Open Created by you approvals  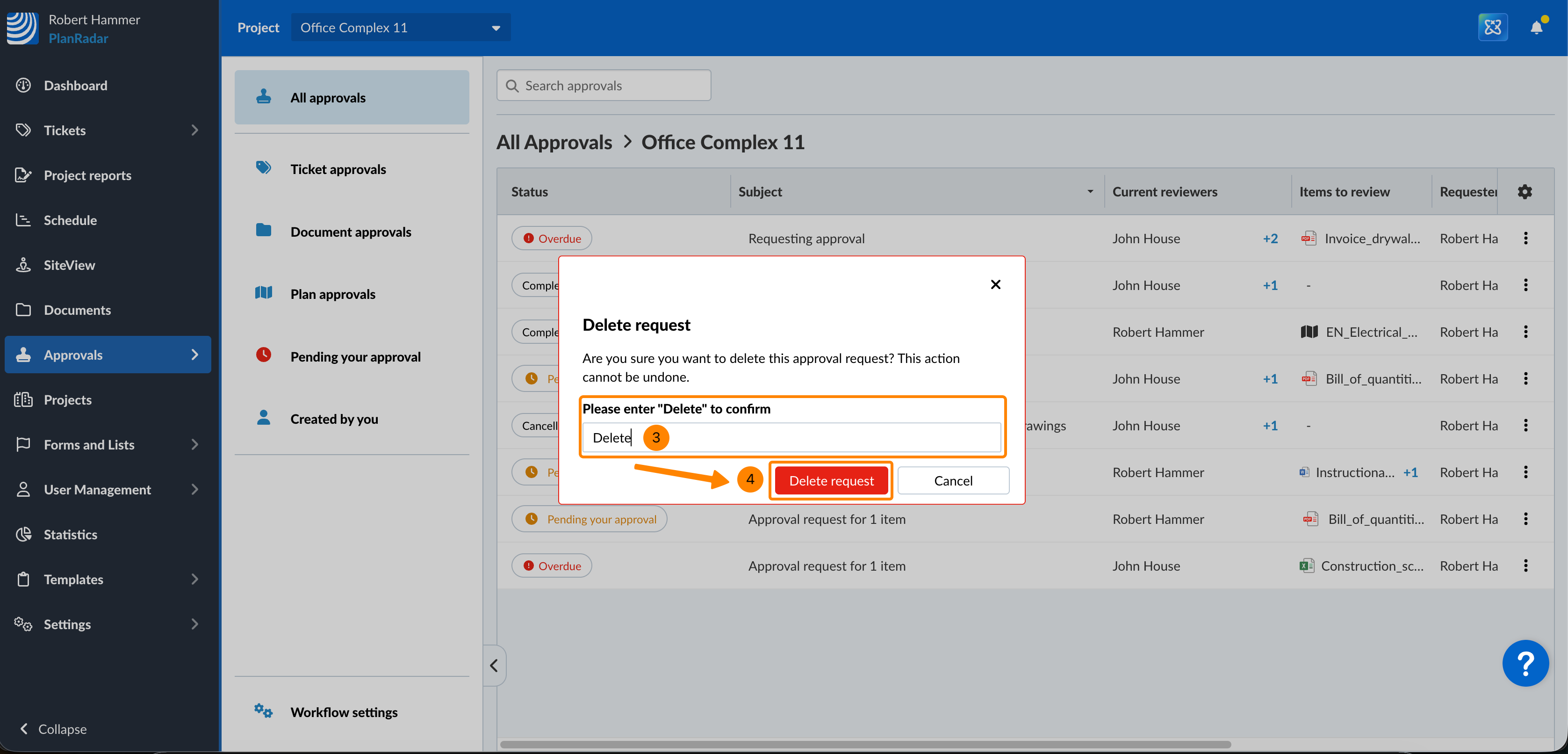click(x=334, y=419)
